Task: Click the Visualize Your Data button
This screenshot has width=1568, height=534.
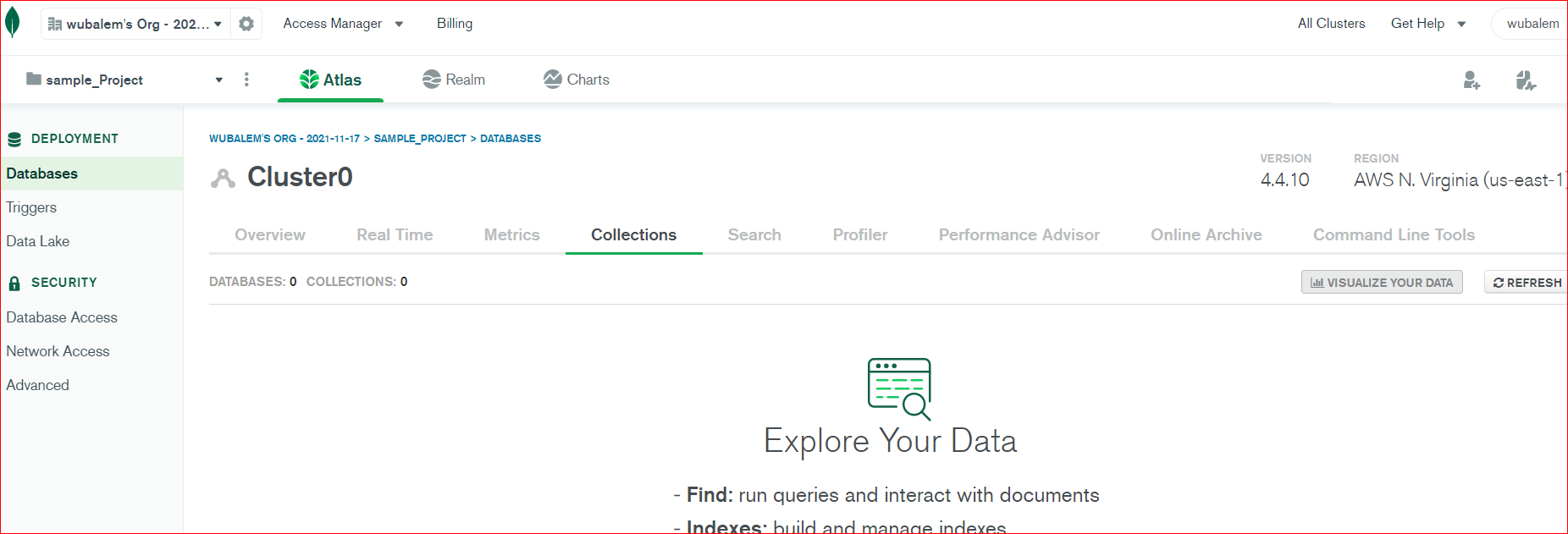Action: pos(1381,283)
